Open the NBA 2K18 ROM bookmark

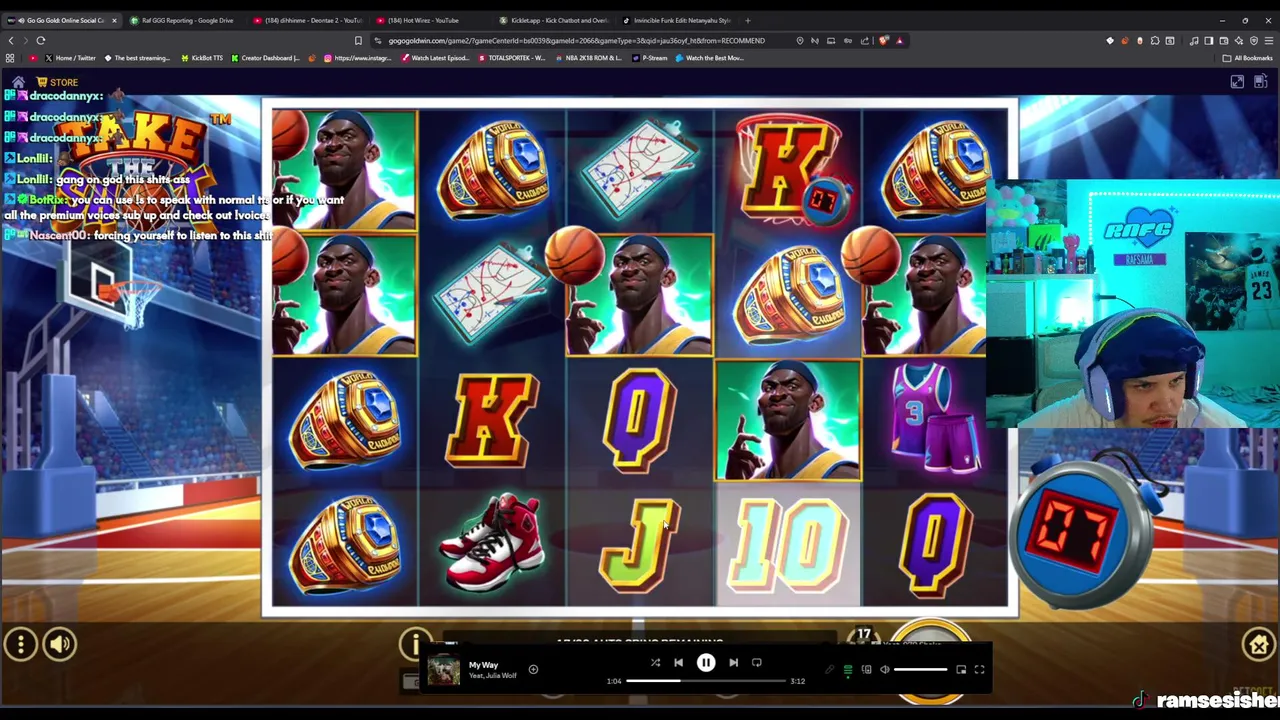(588, 58)
